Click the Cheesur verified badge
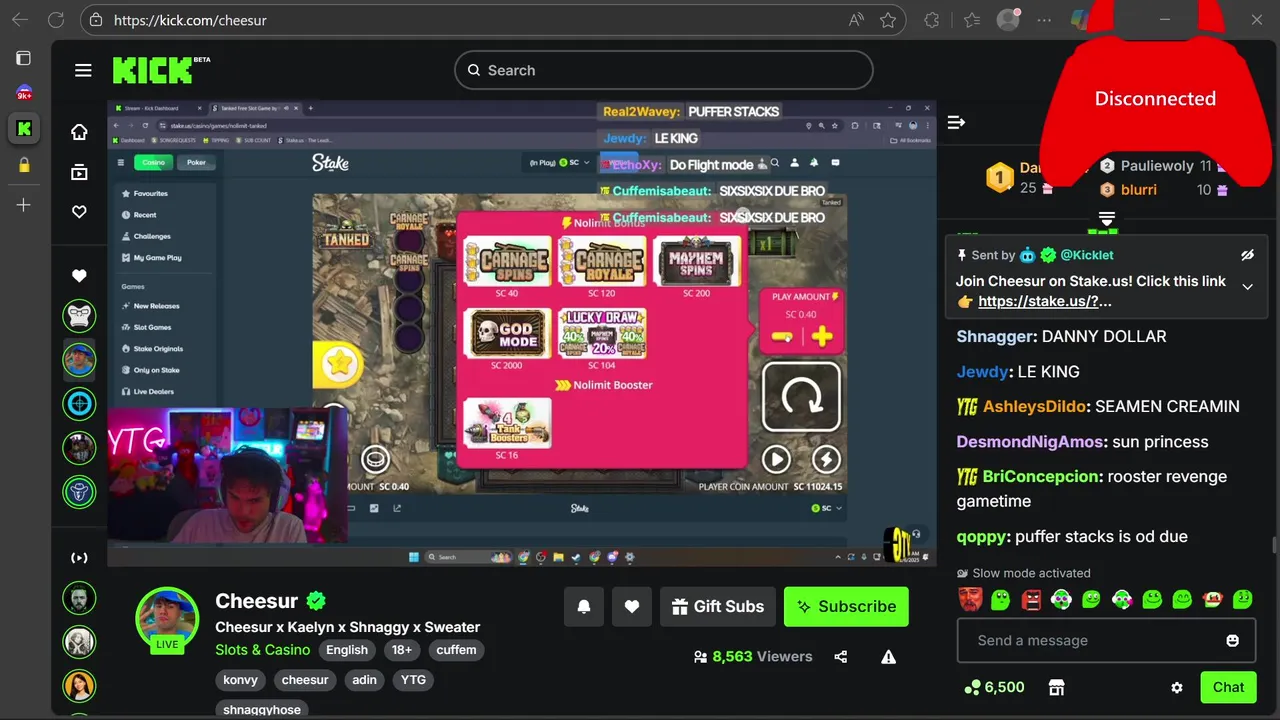 [x=316, y=601]
